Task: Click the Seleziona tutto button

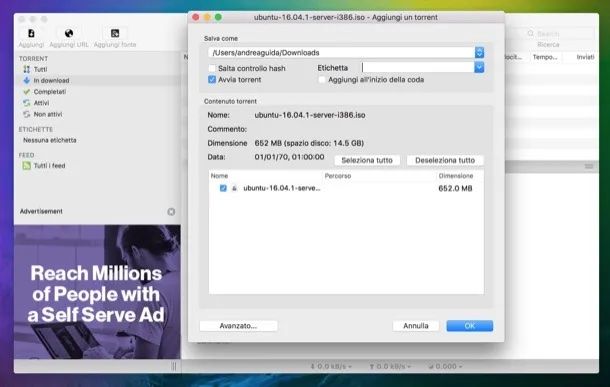Action: [367, 160]
